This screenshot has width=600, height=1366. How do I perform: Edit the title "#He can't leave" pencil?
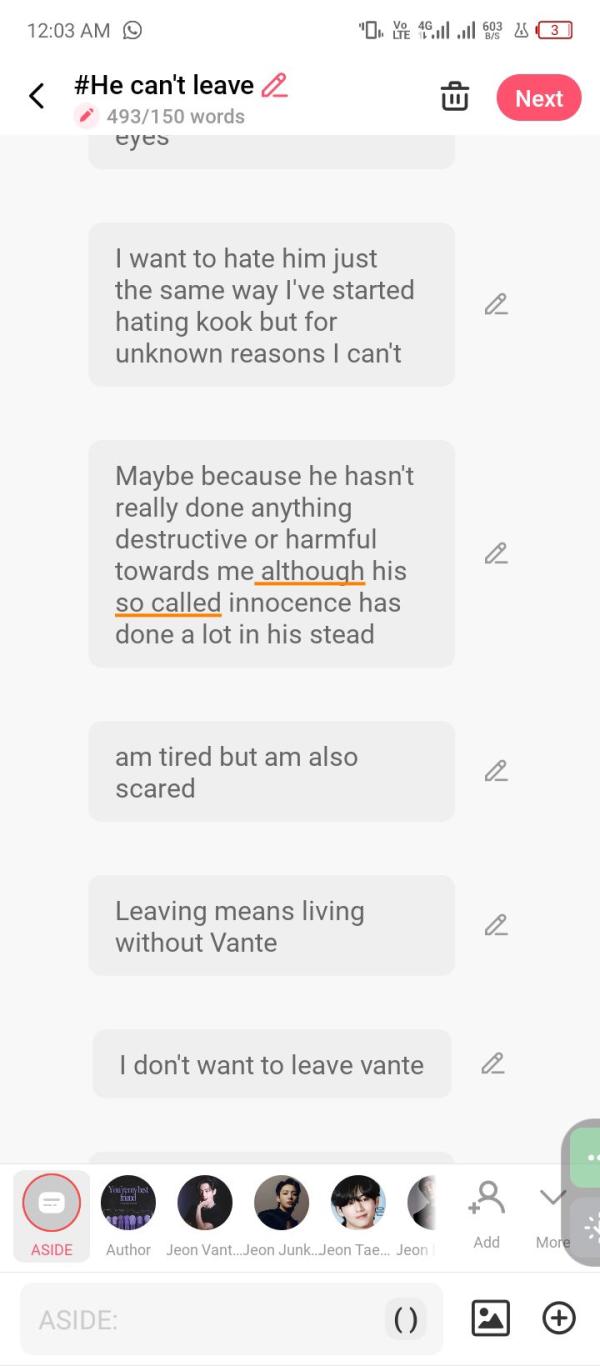pyautogui.click(x=274, y=85)
